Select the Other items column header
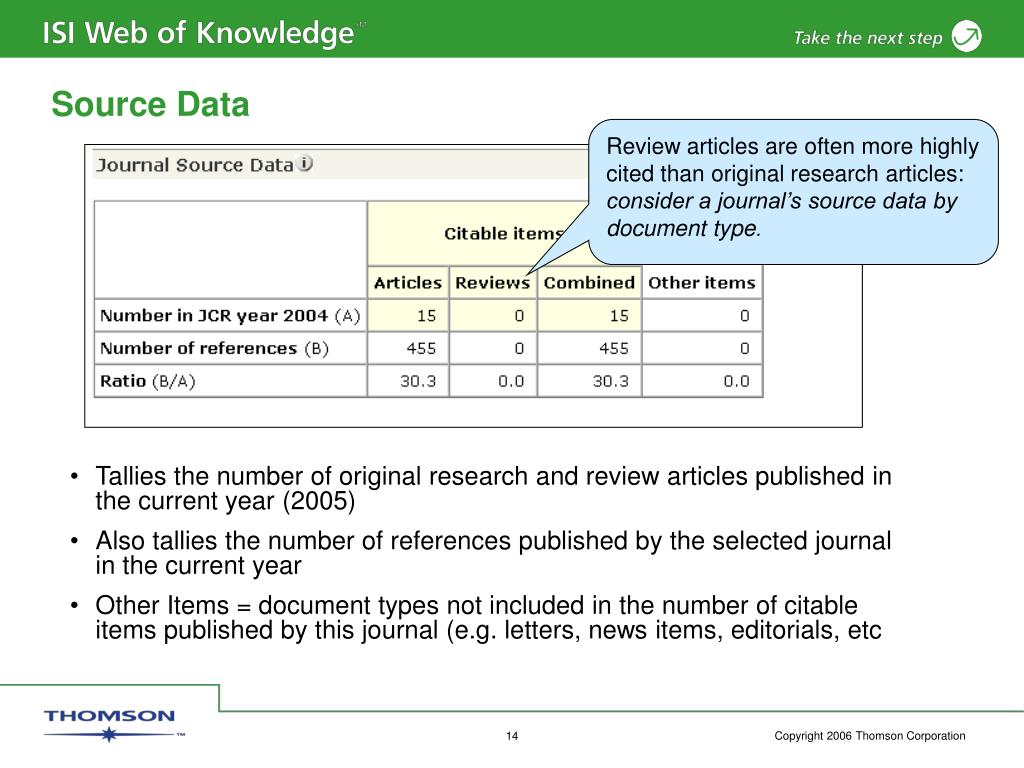Image resolution: width=1024 pixels, height=768 pixels. tap(702, 283)
